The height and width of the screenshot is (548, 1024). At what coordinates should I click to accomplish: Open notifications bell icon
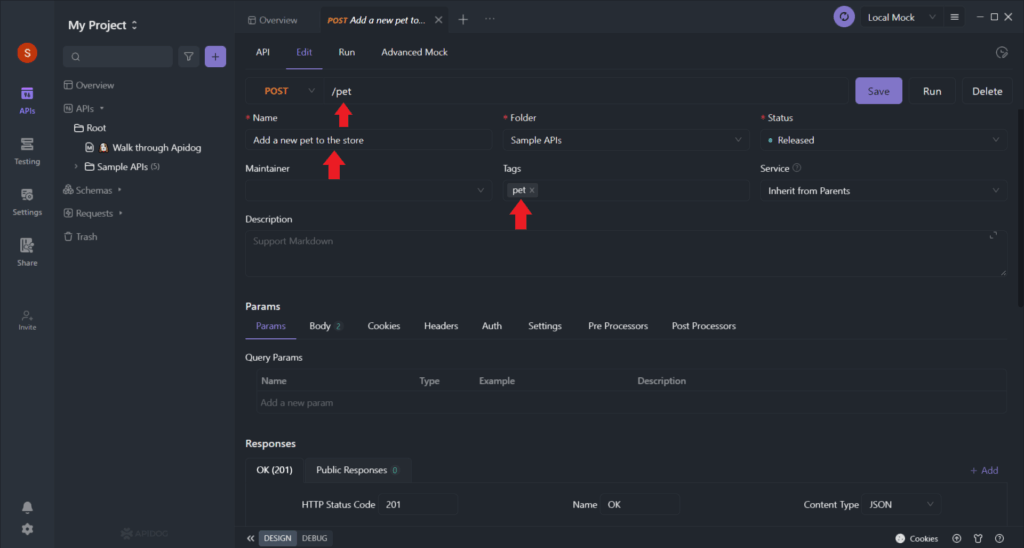[27, 507]
